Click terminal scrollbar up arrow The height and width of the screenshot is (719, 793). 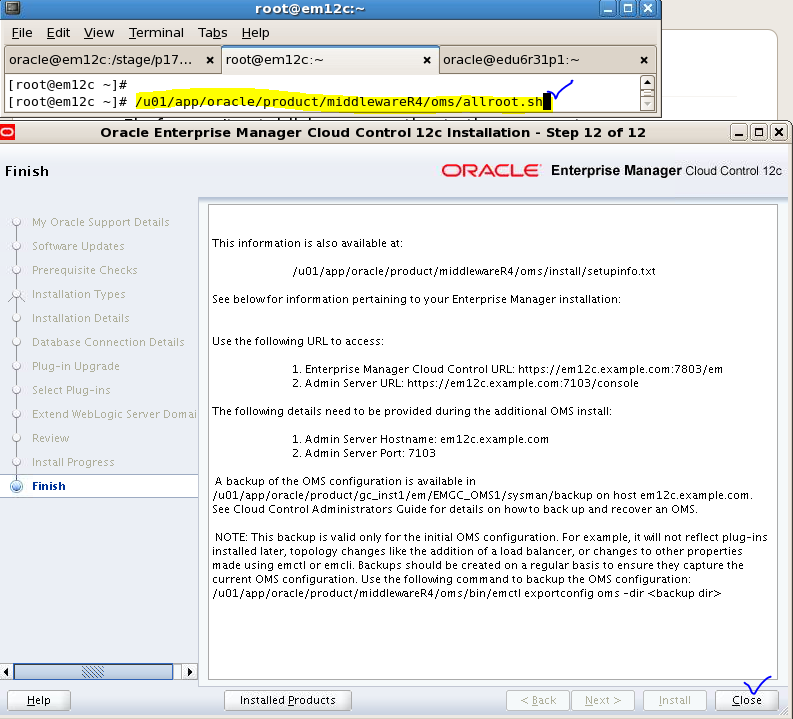tap(647, 82)
